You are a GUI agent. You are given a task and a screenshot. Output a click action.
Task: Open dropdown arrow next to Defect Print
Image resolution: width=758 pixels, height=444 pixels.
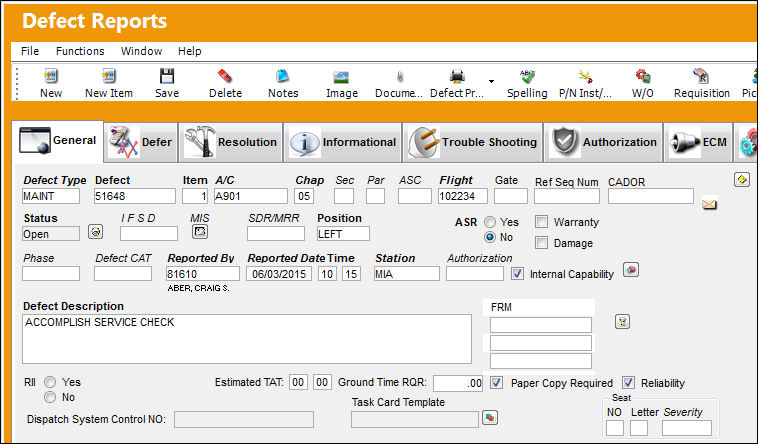[x=491, y=81]
